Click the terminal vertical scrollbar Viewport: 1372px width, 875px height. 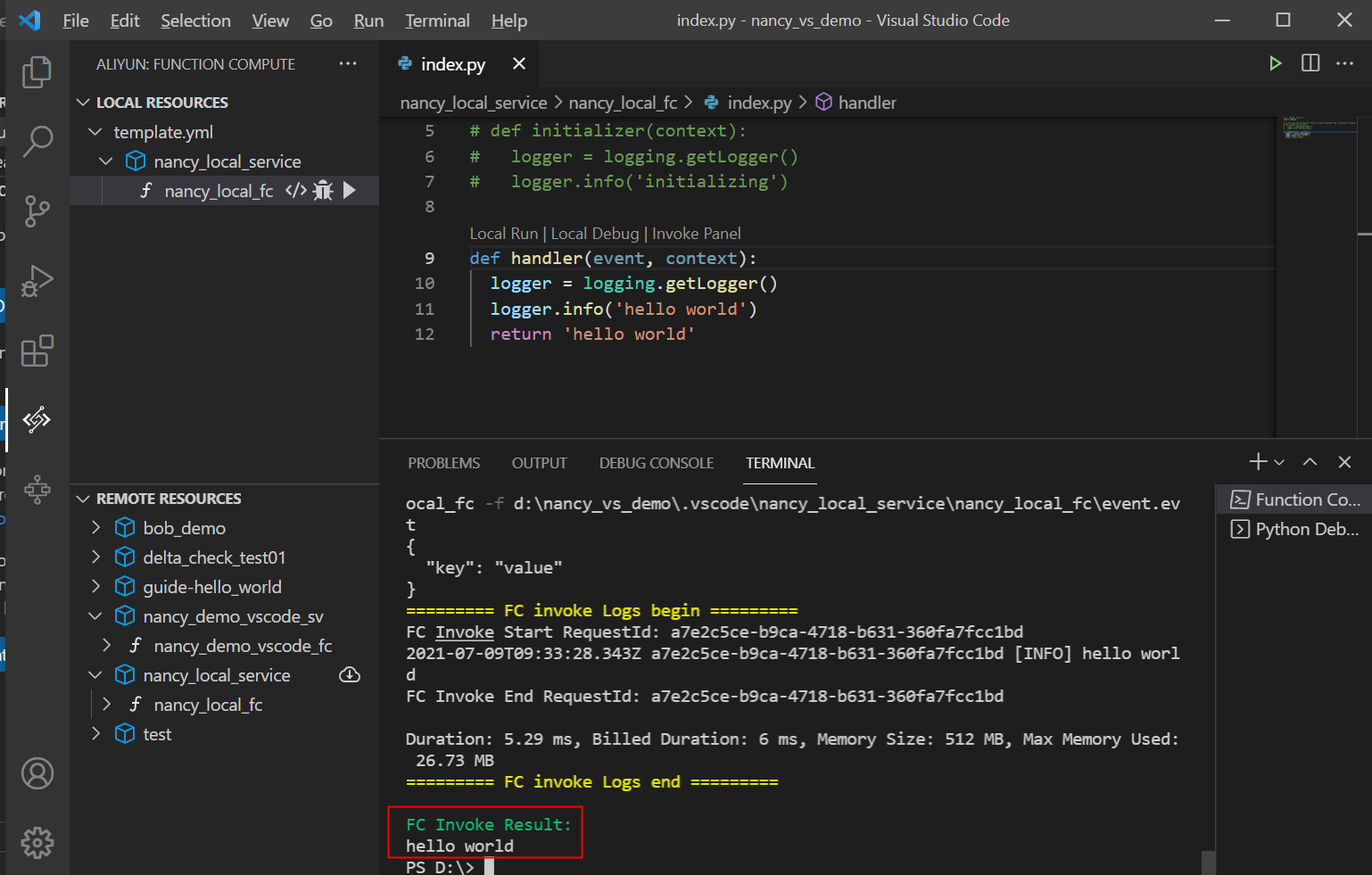[x=1208, y=863]
